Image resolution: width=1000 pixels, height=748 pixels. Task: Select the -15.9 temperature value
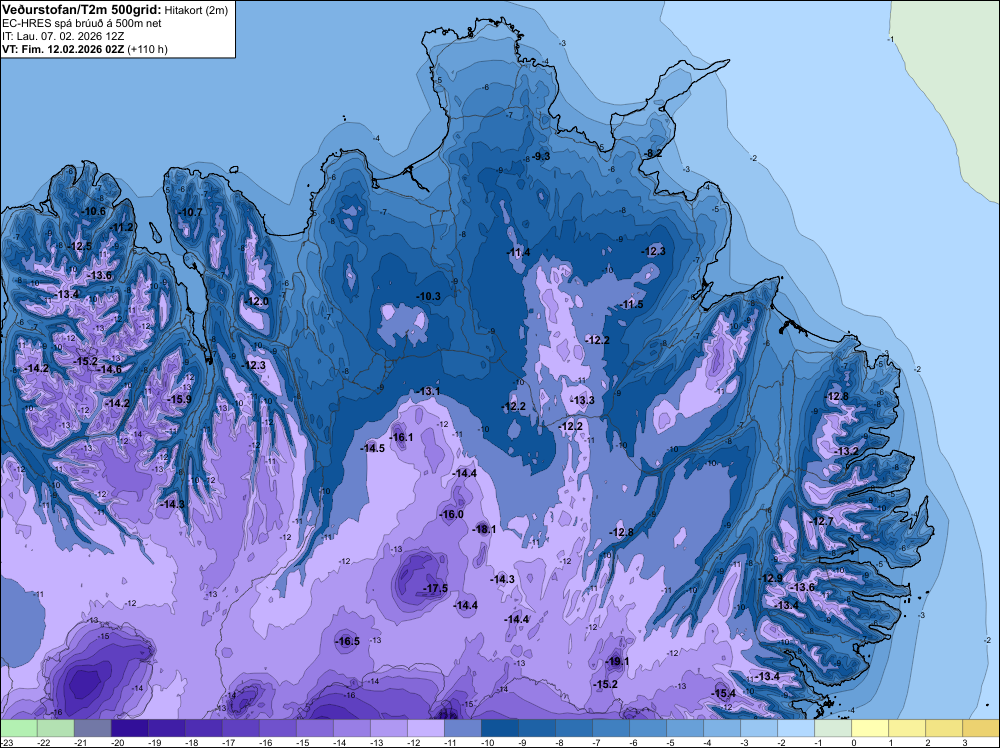tap(179, 399)
